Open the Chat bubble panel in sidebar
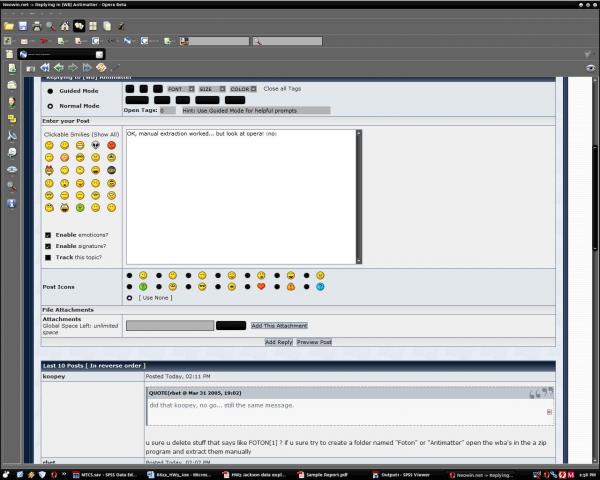The image size is (600, 480). pyautogui.click(x=12, y=152)
